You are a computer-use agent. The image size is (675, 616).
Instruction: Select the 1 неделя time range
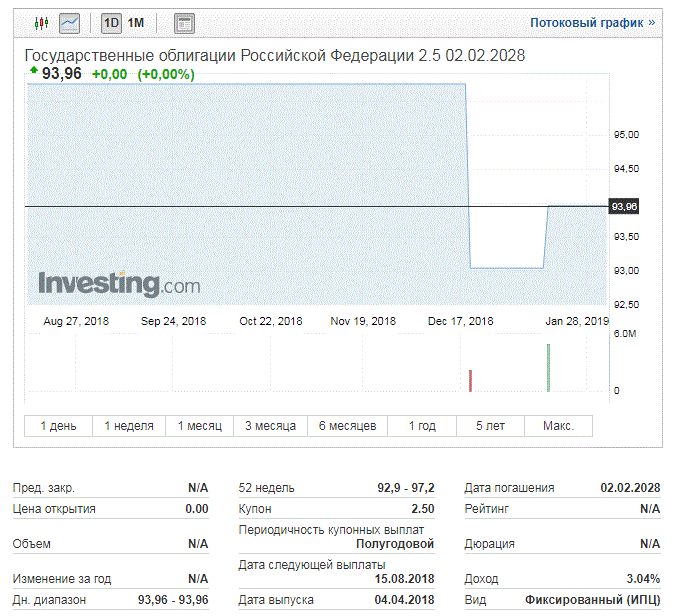(x=129, y=426)
